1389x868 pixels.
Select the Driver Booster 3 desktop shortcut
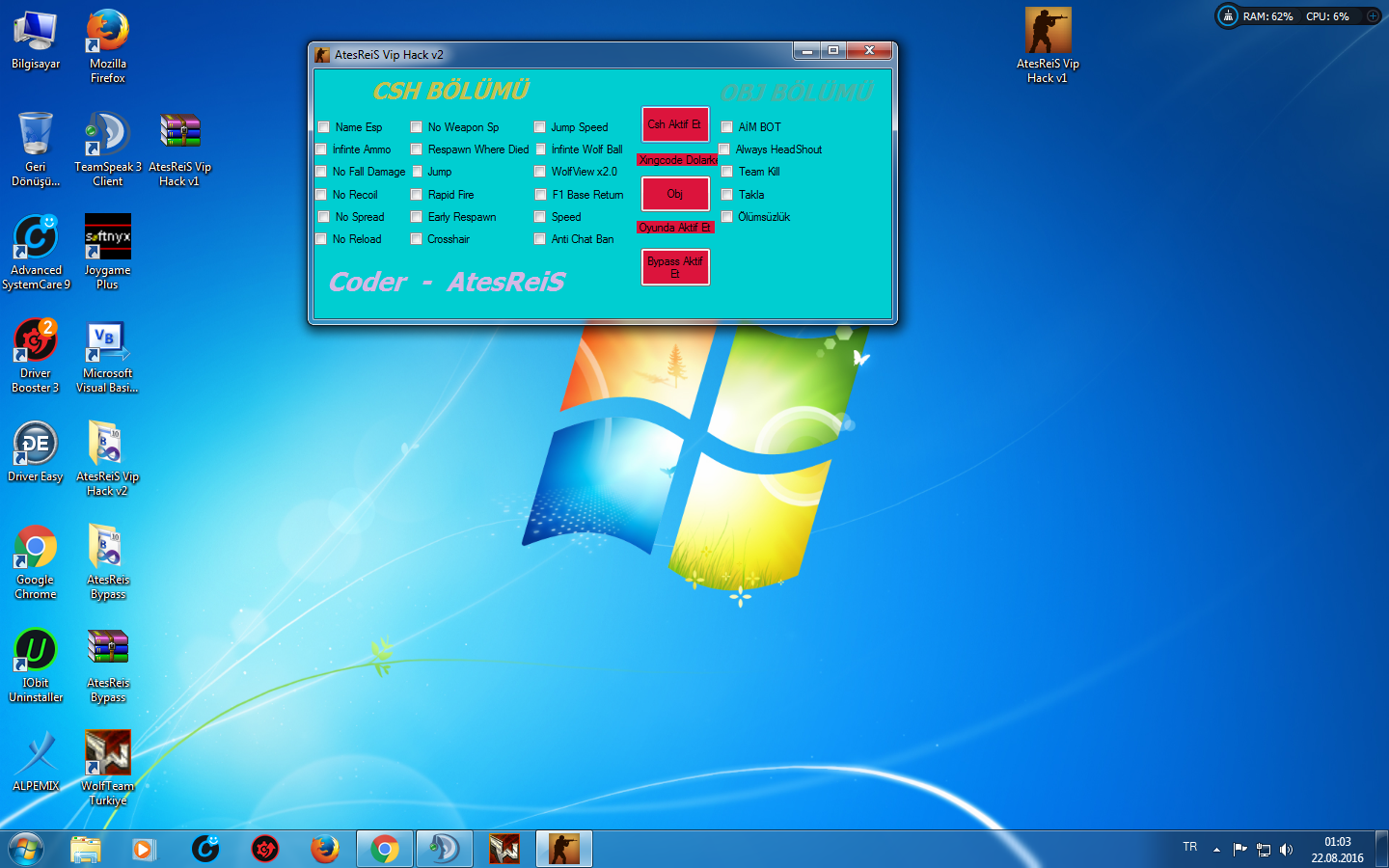pyautogui.click(x=36, y=355)
